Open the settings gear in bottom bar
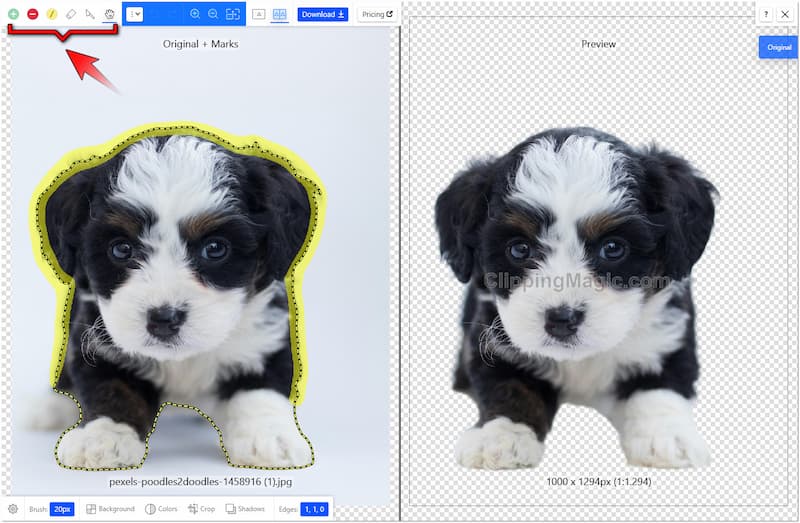This screenshot has width=800, height=523. [13, 509]
